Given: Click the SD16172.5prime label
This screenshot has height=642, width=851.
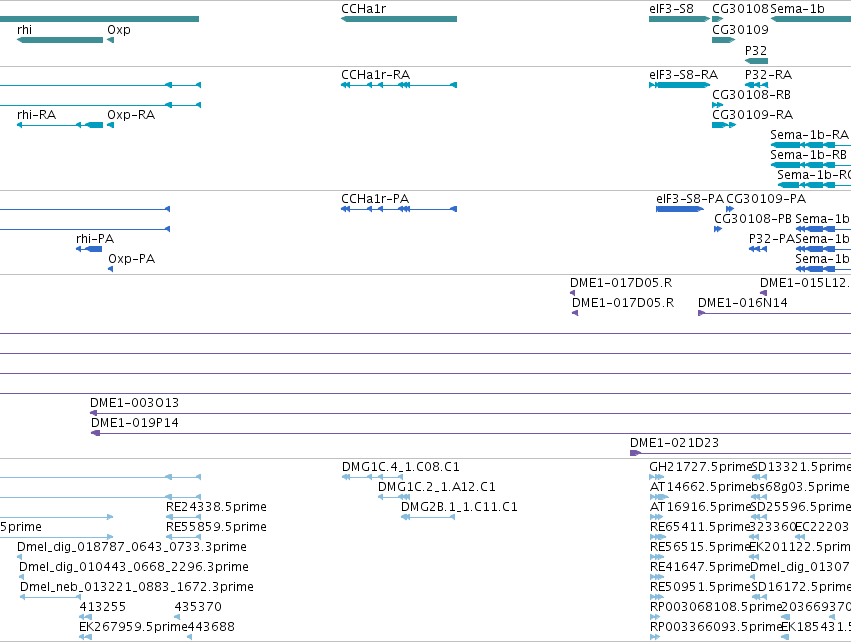Looking at the screenshot, I should (x=801, y=587).
